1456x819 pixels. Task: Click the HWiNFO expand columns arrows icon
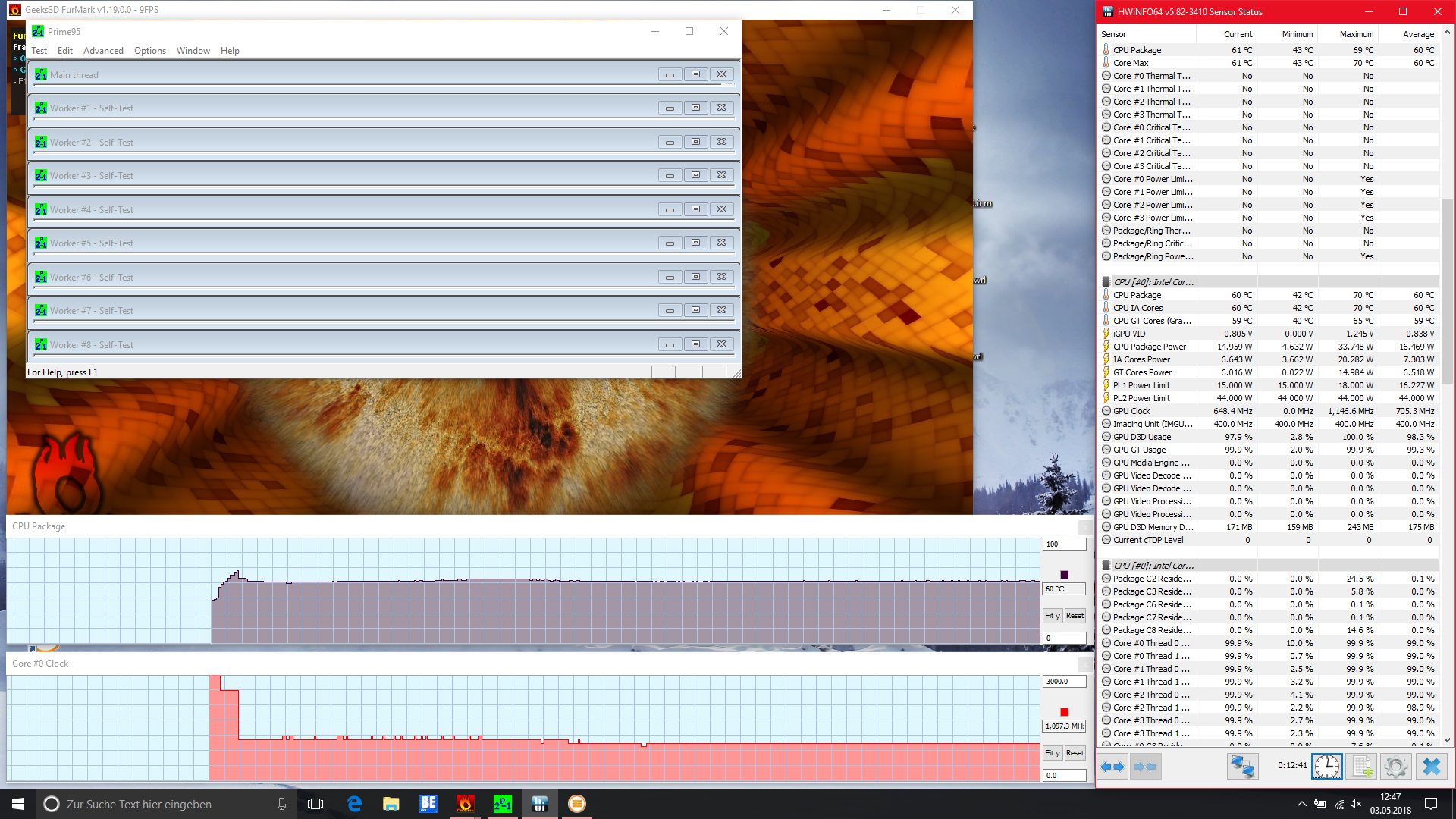click(x=1112, y=767)
